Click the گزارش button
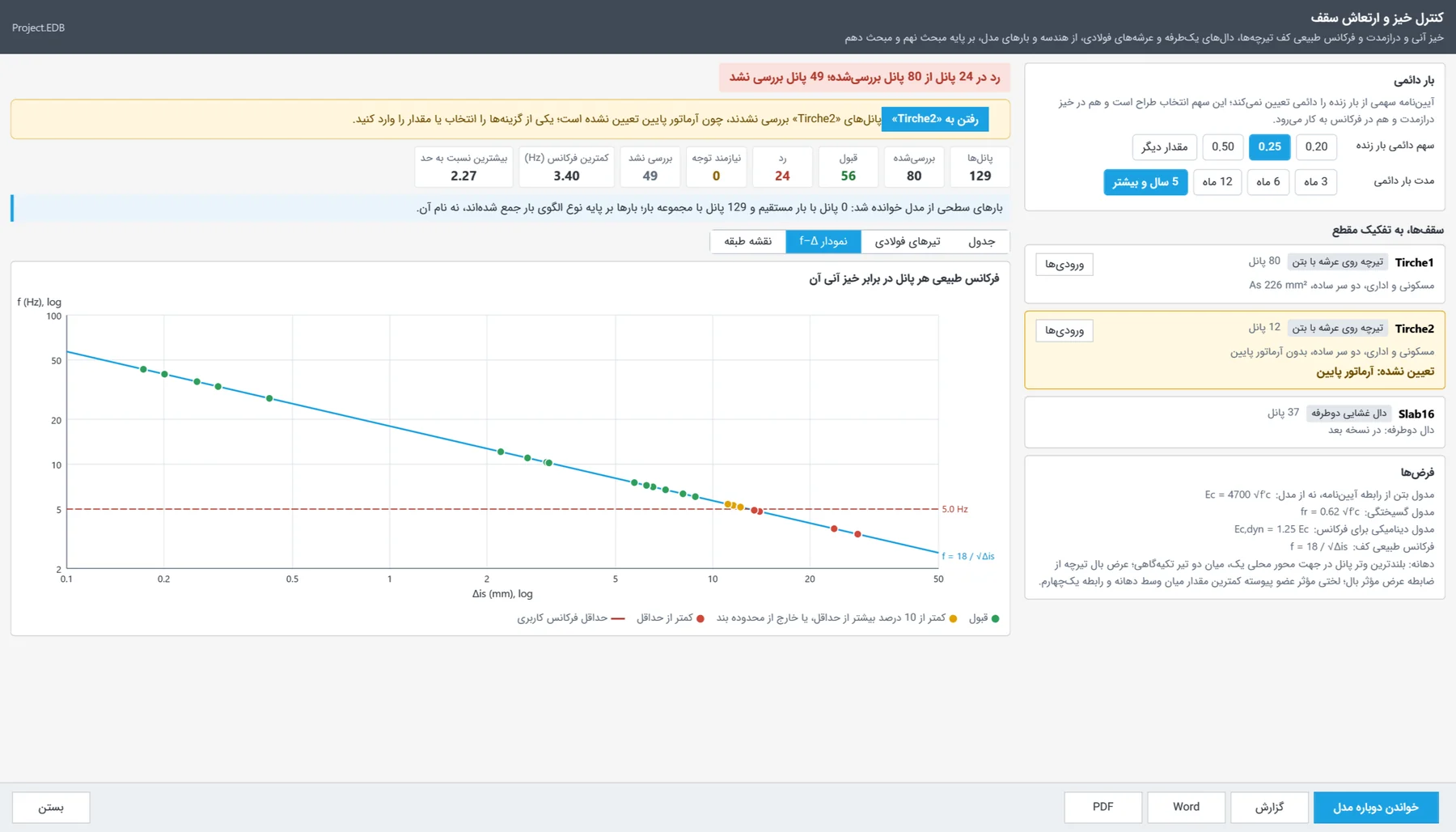Viewport: 1456px width, 832px height. coord(1270,807)
